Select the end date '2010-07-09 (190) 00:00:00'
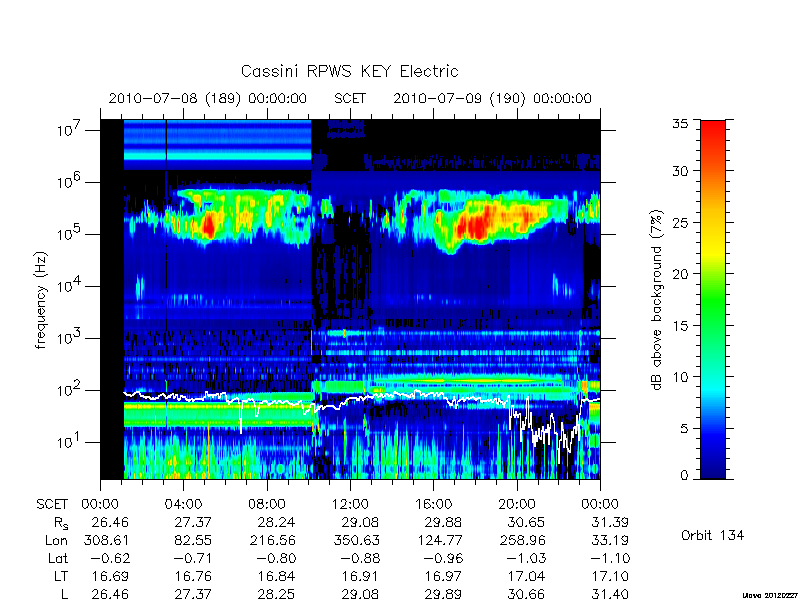This screenshot has height=600, width=800. [492, 98]
